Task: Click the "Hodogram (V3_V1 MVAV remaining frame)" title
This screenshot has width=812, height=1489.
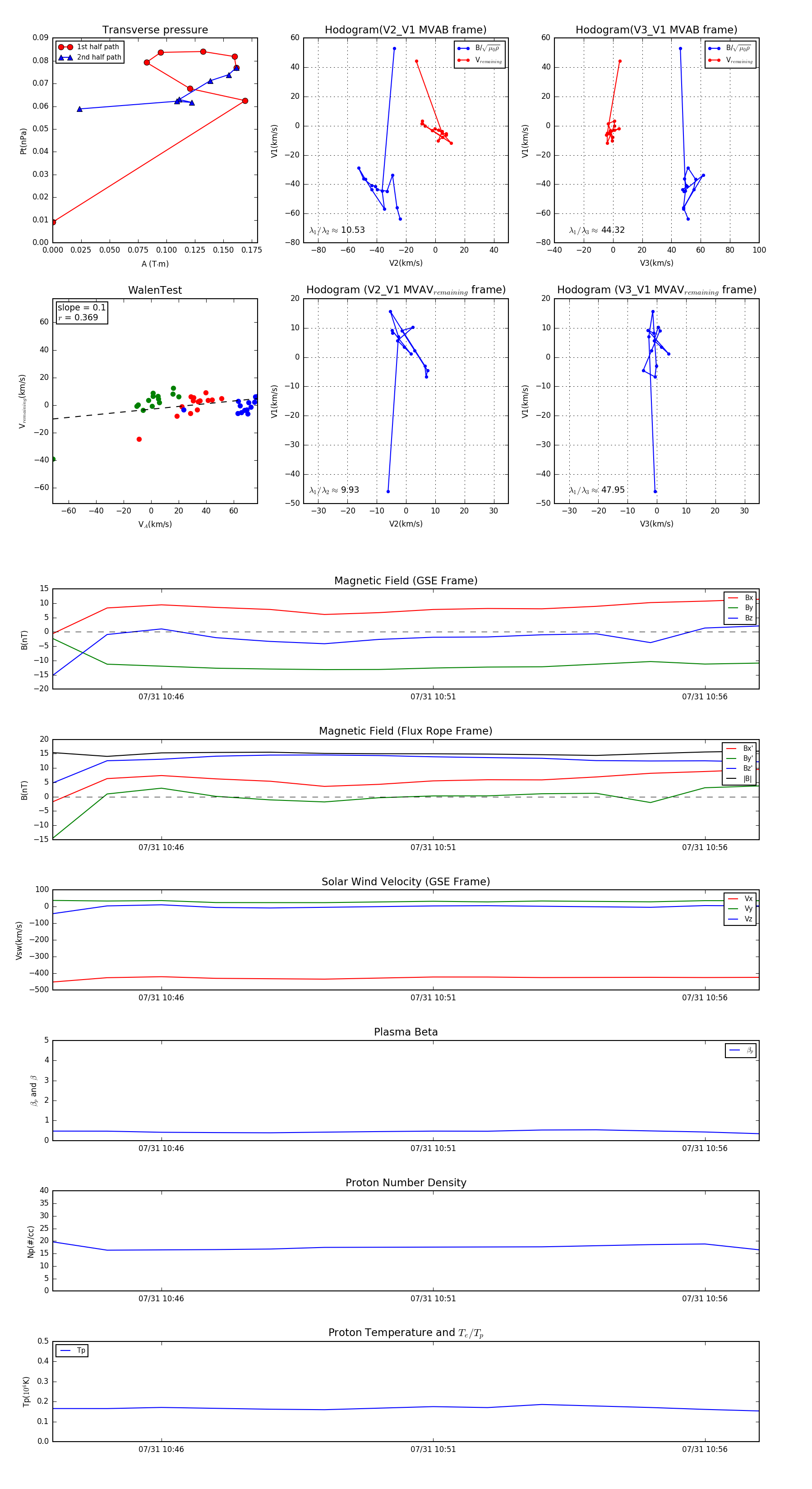Action: (x=656, y=290)
